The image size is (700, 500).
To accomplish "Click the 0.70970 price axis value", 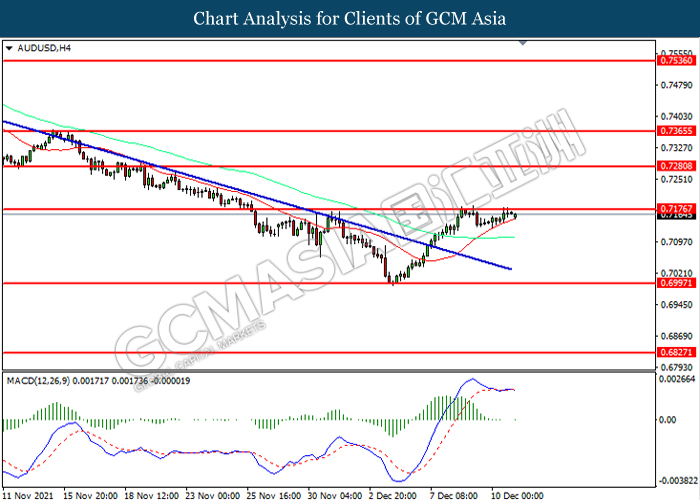I will point(677,242).
